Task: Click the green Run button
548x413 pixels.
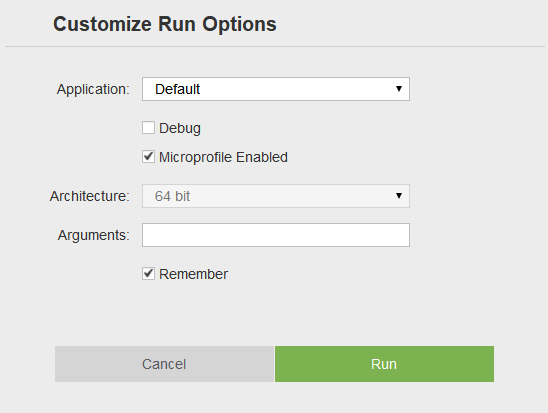Action: pos(384,364)
